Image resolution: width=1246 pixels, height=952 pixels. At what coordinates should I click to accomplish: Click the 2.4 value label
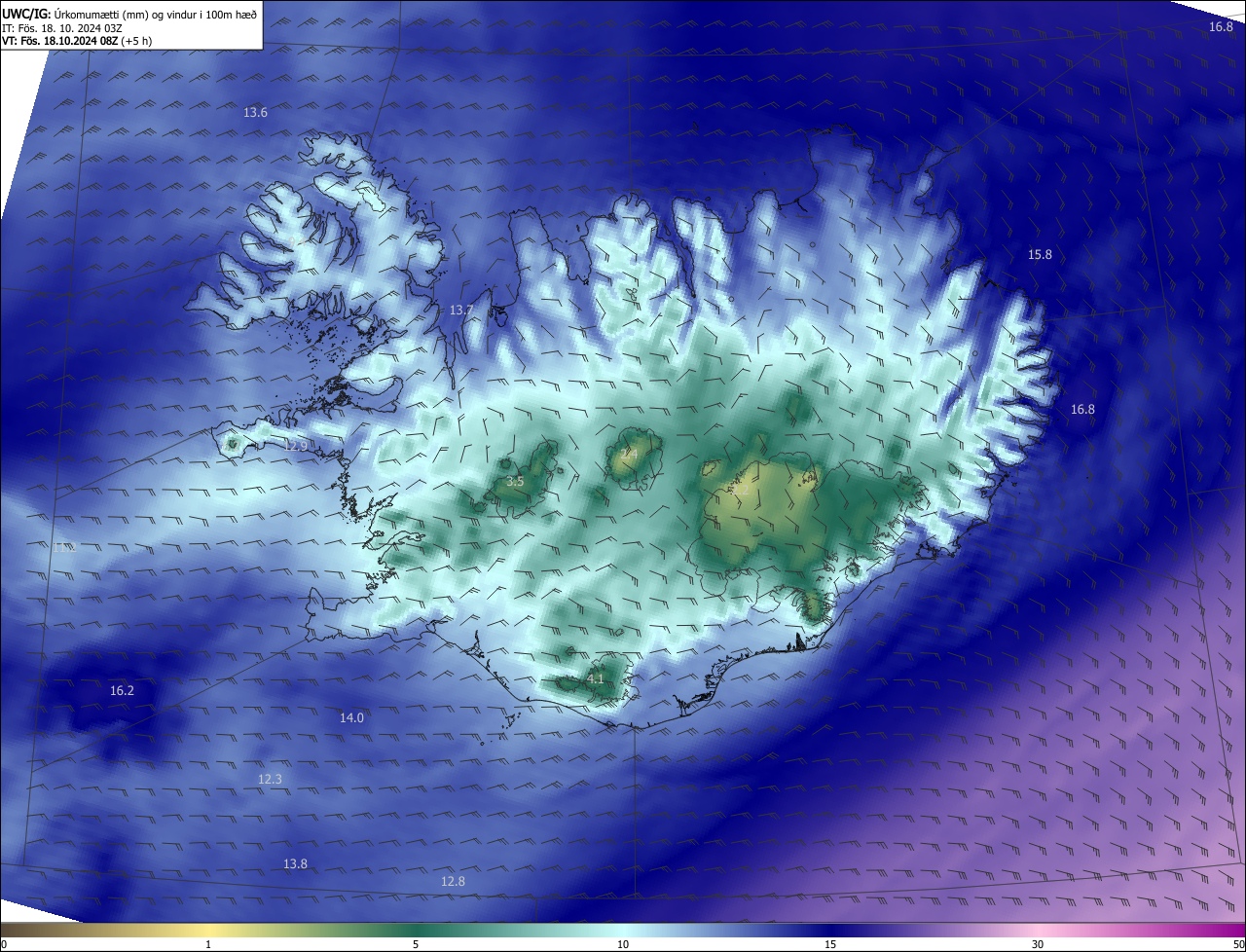[629, 455]
